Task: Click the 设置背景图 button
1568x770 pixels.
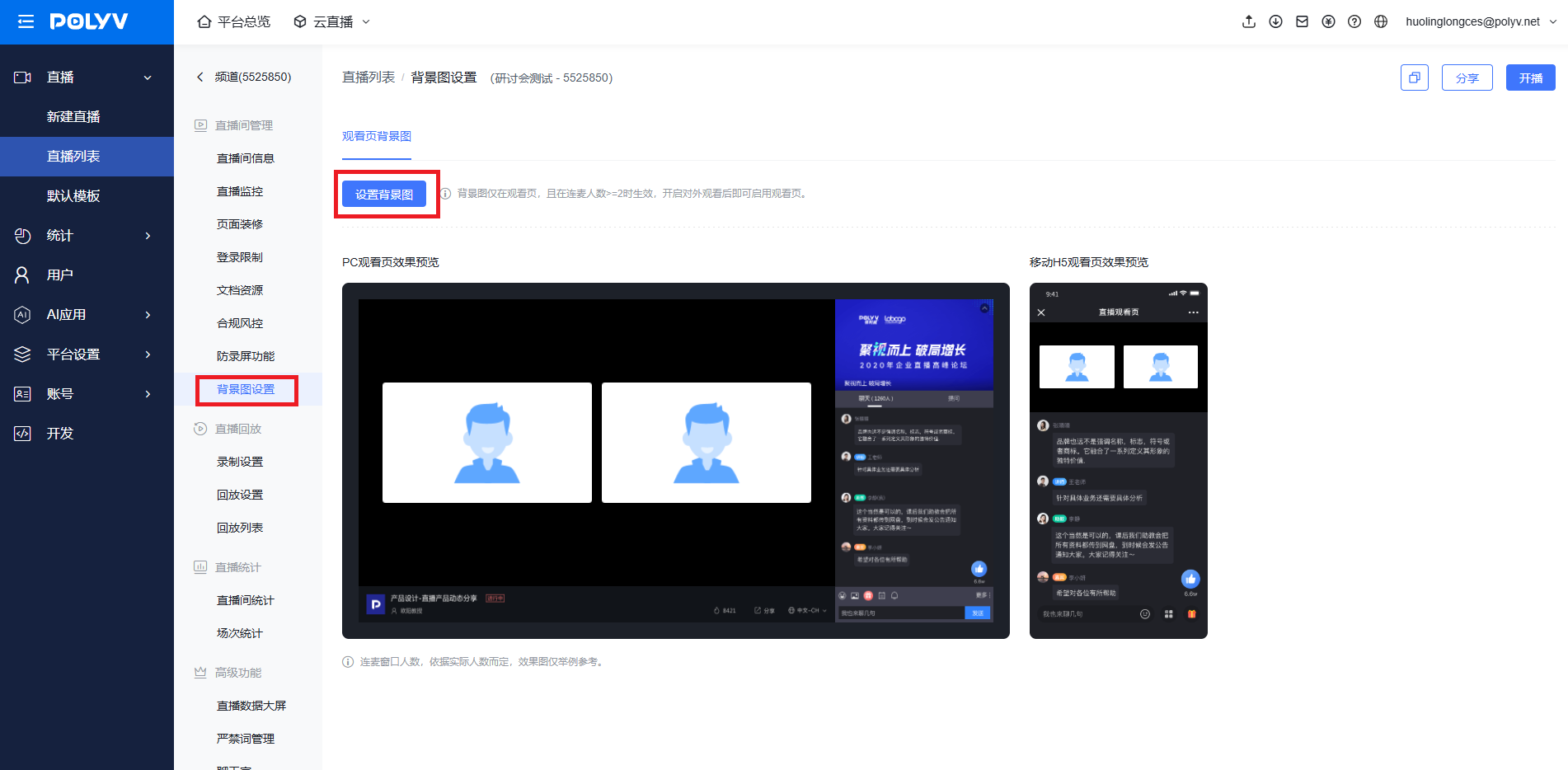Action: coord(384,195)
